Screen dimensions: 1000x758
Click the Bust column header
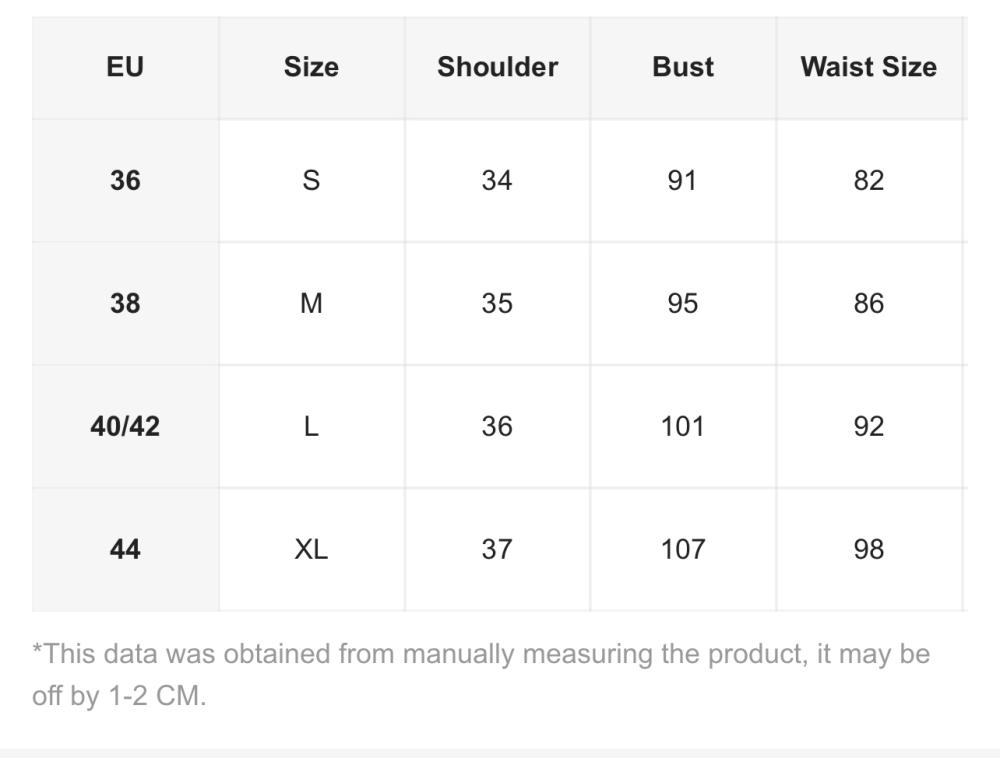[x=683, y=67]
